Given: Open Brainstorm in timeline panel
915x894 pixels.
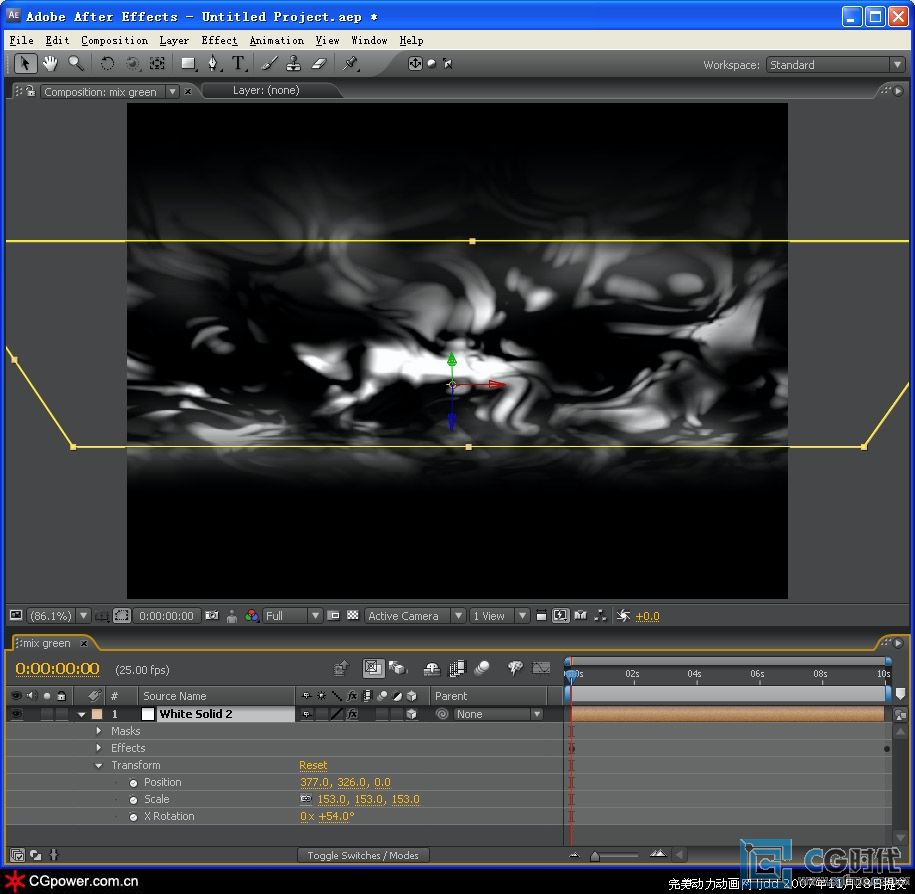Looking at the screenshot, I should pyautogui.click(x=515, y=668).
